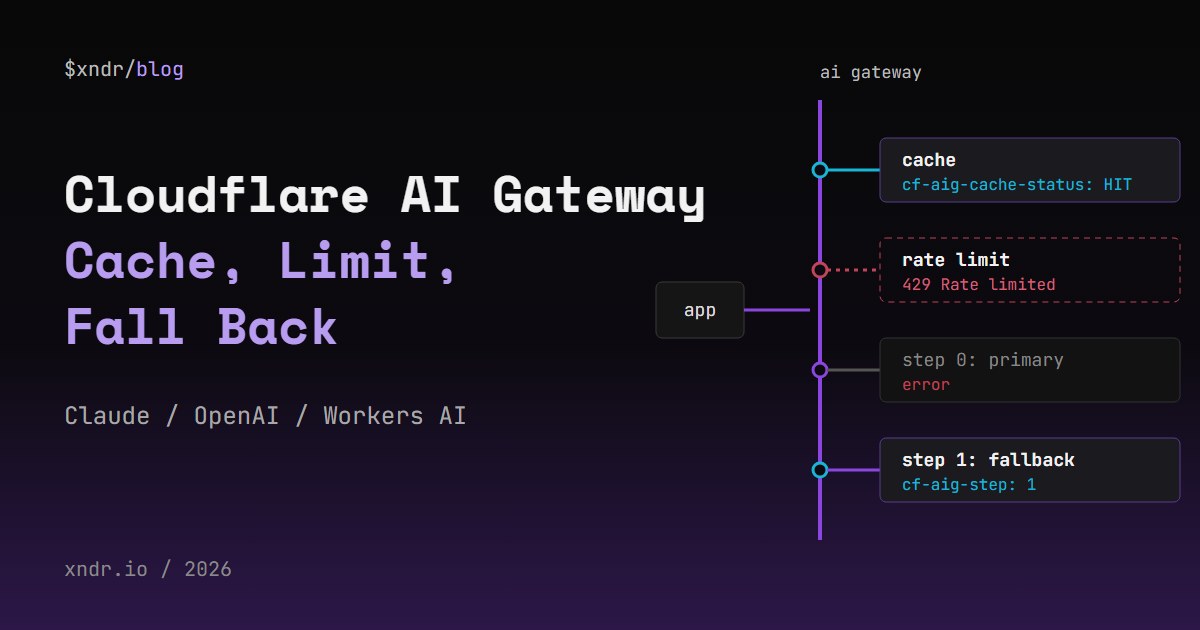Click the 'step 1: fallback' card
Screen dimensions: 1200x630
(1030, 470)
